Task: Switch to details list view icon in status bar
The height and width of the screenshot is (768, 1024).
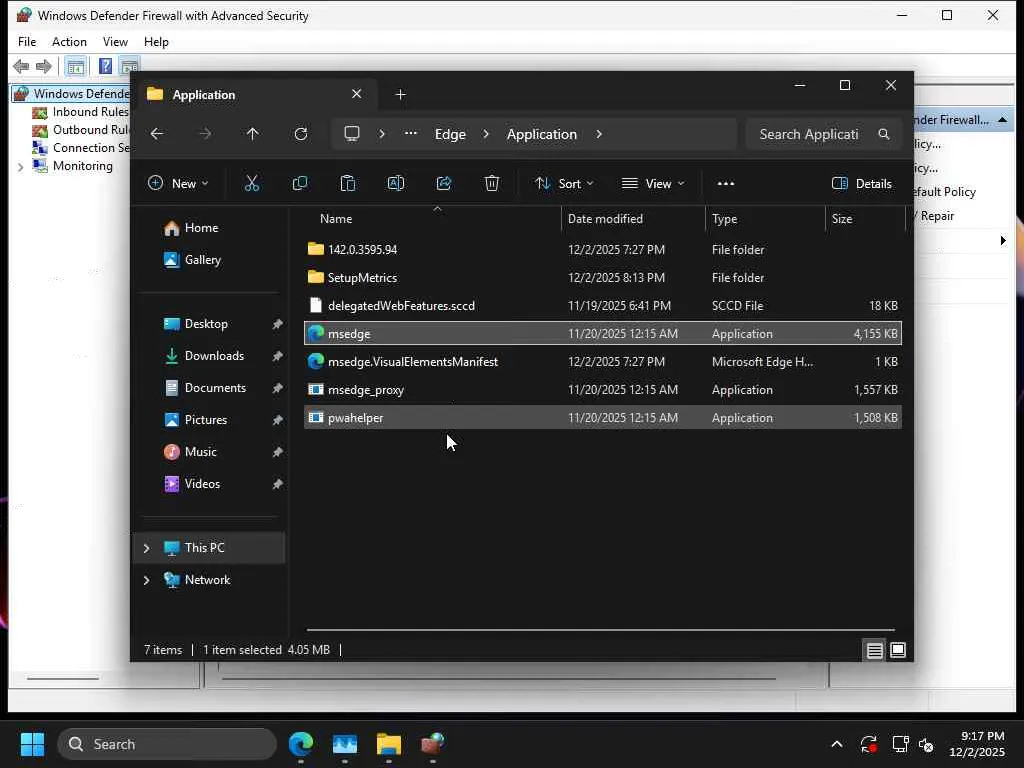Action: 874,650
